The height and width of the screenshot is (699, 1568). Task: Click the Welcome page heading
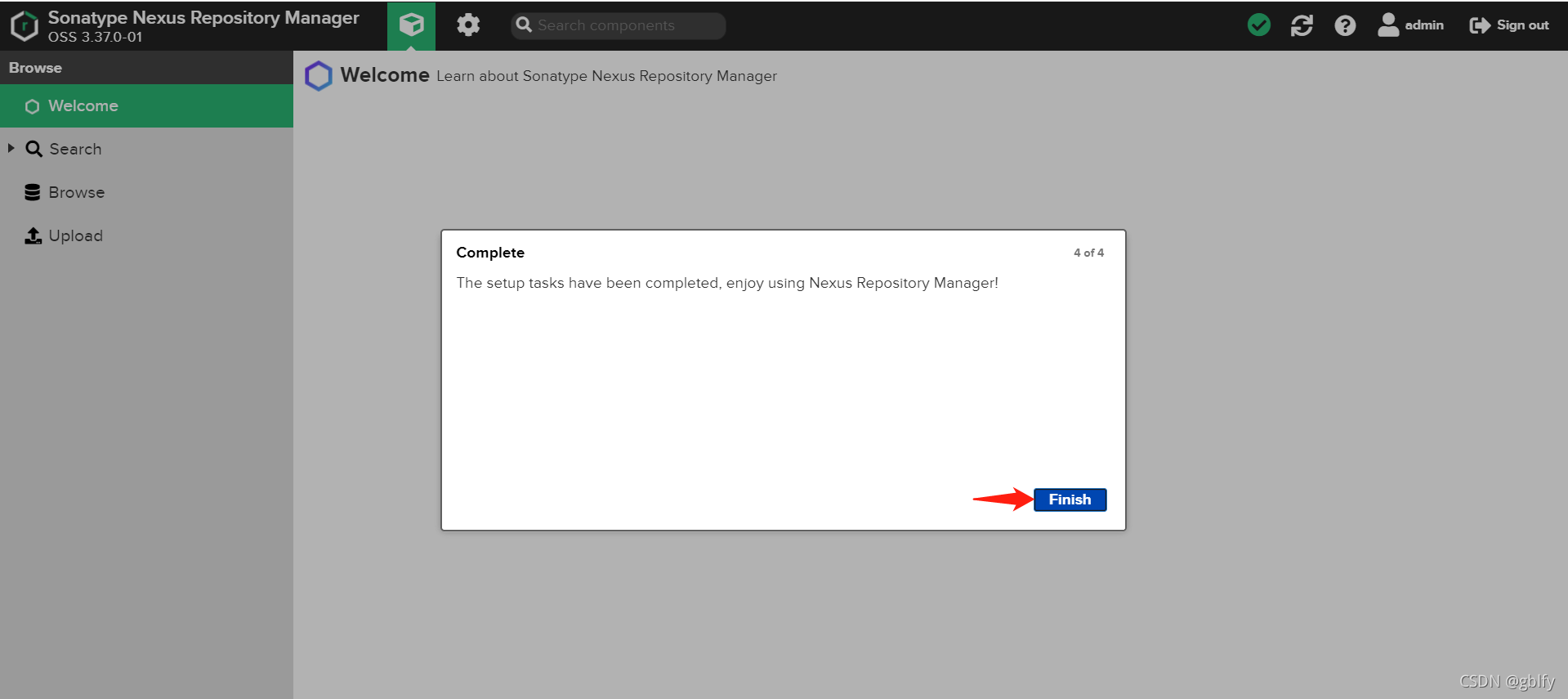385,74
